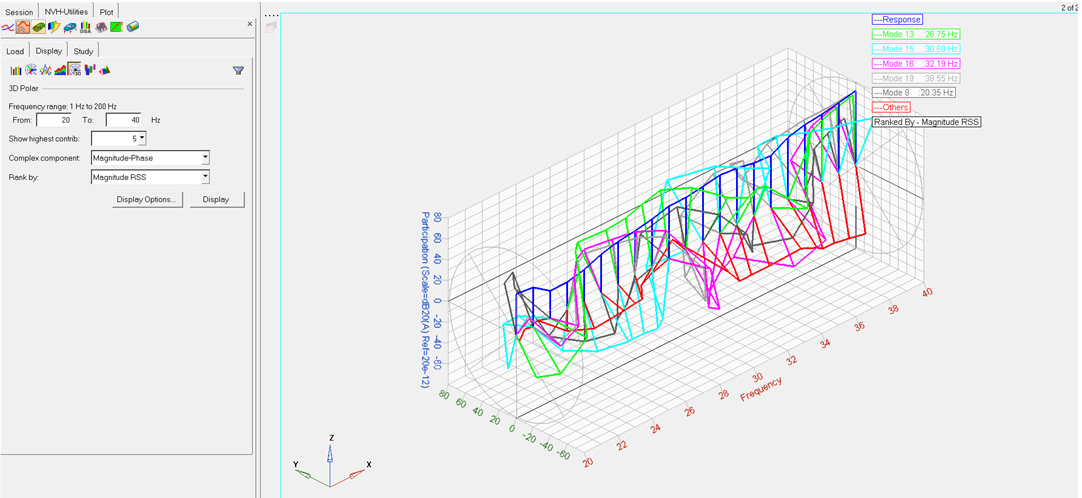Switch display to 3D color surface plot
The height and width of the screenshot is (498, 1082).
coord(105,70)
